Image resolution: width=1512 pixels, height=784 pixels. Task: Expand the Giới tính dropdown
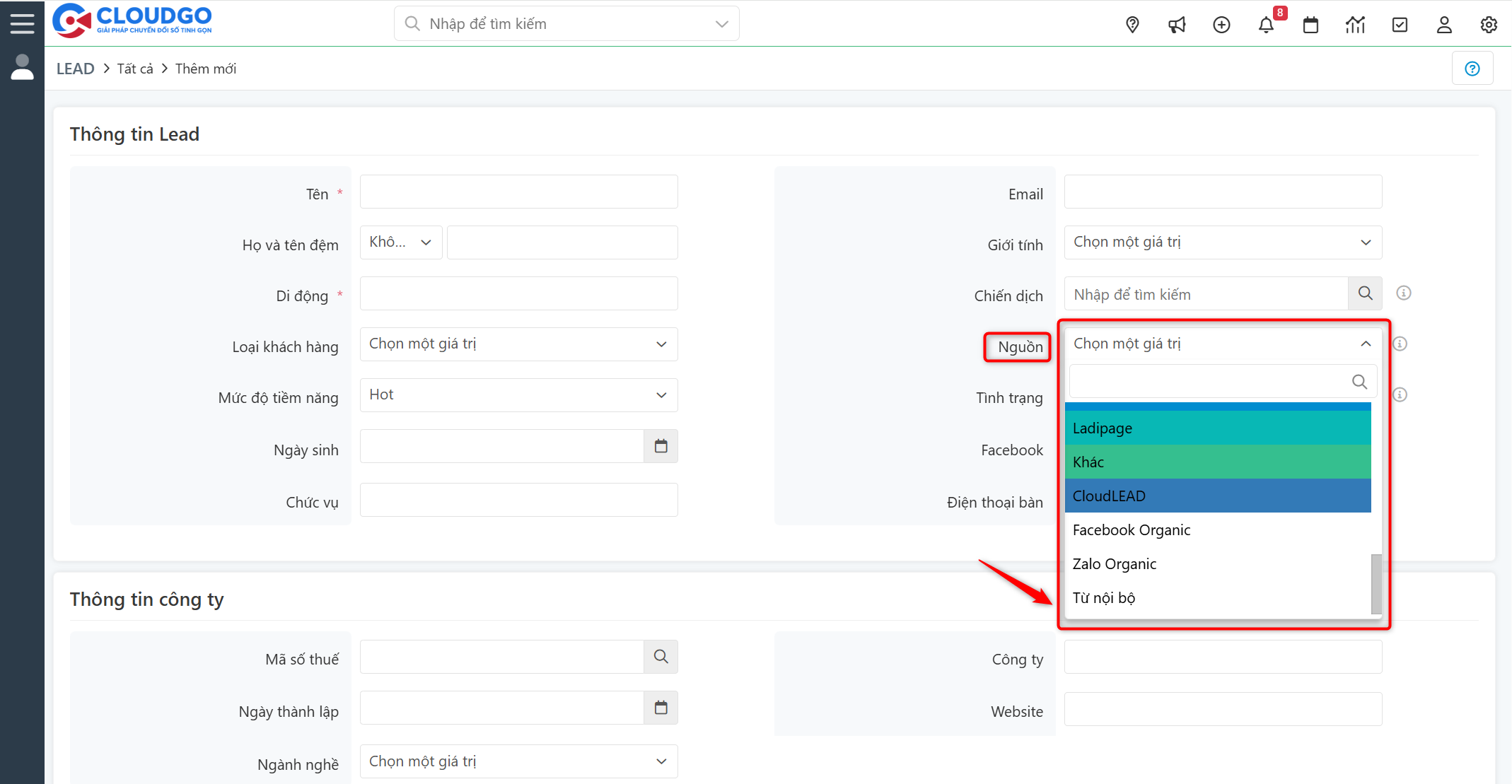point(1223,242)
